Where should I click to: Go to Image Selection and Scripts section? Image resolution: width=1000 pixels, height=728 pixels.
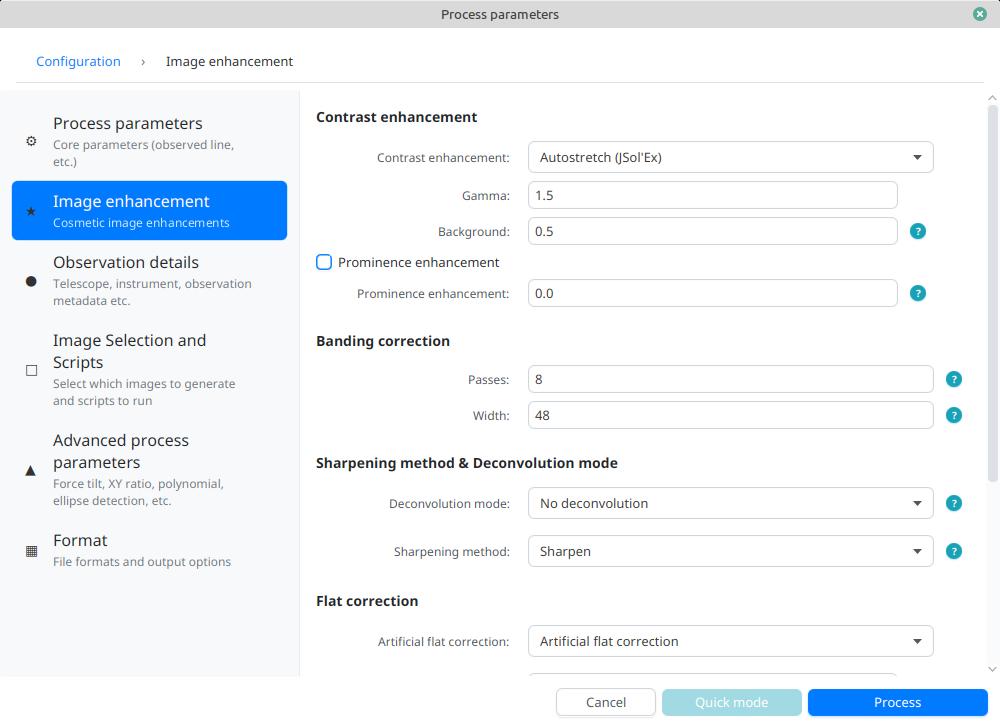coord(149,369)
